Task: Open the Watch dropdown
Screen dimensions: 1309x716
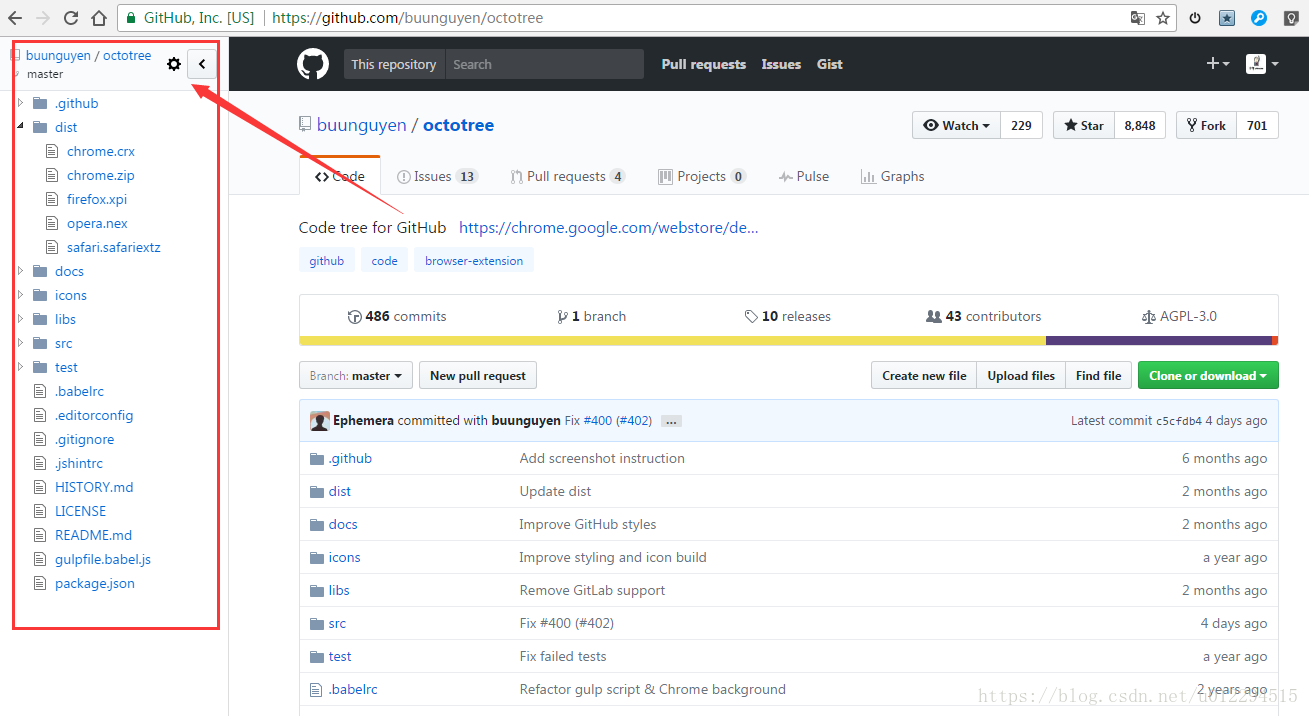Action: (956, 125)
